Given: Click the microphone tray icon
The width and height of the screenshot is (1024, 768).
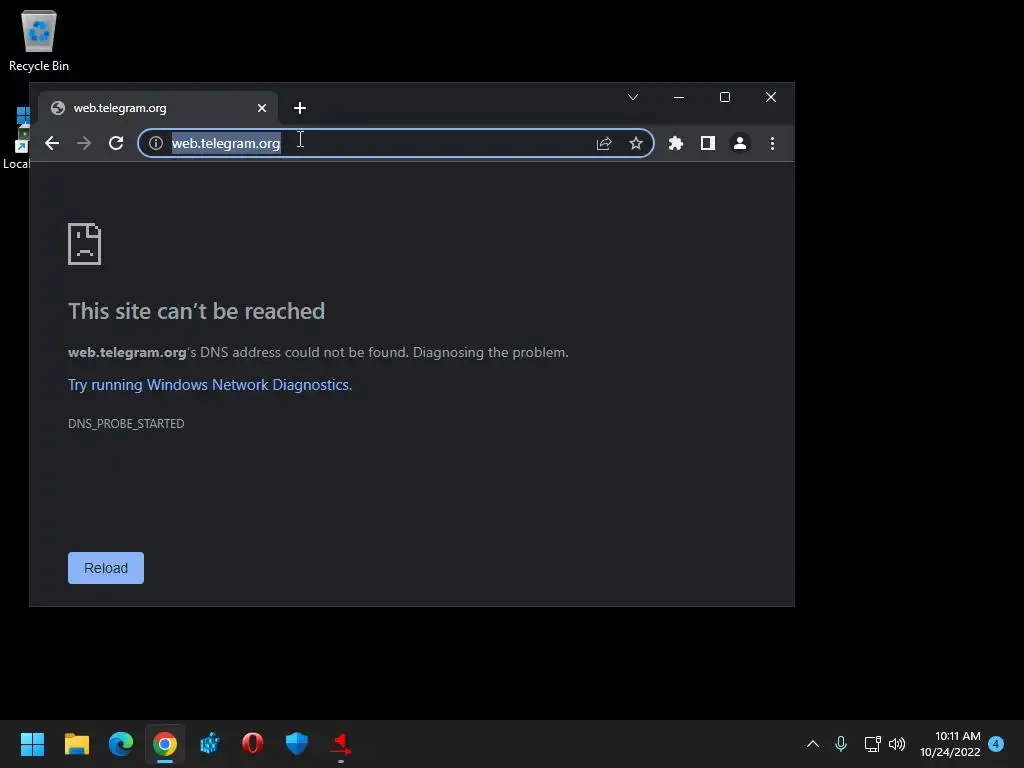Looking at the screenshot, I should coord(841,744).
